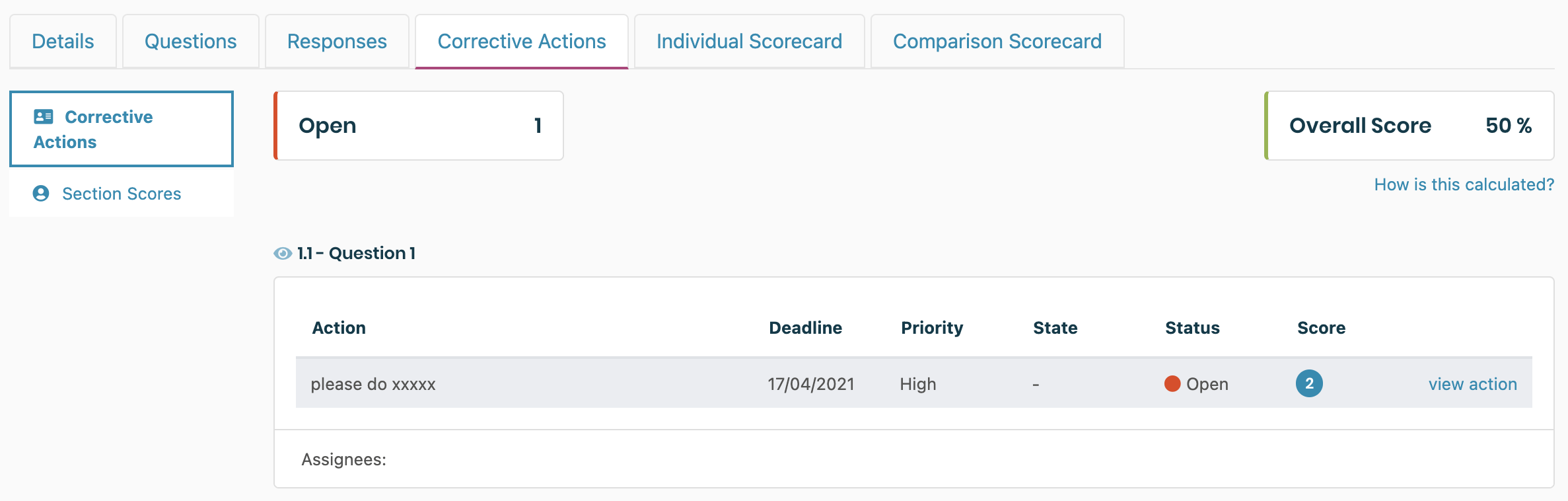The image size is (1568, 501).
Task: Click the Open count summary card
Action: [419, 126]
